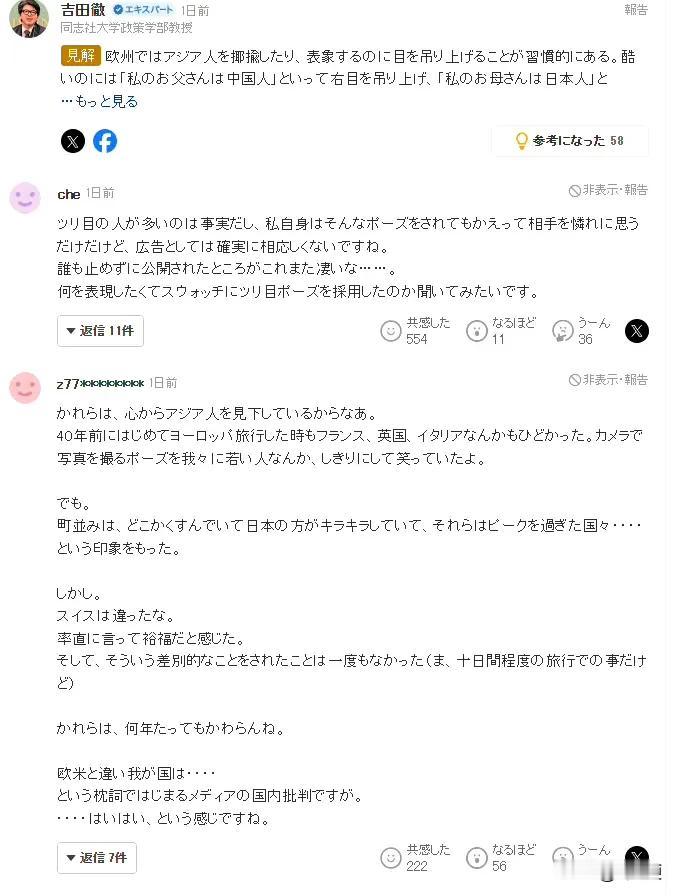Expand 返信 11件 replies
The height and width of the screenshot is (896, 677).
[100, 331]
